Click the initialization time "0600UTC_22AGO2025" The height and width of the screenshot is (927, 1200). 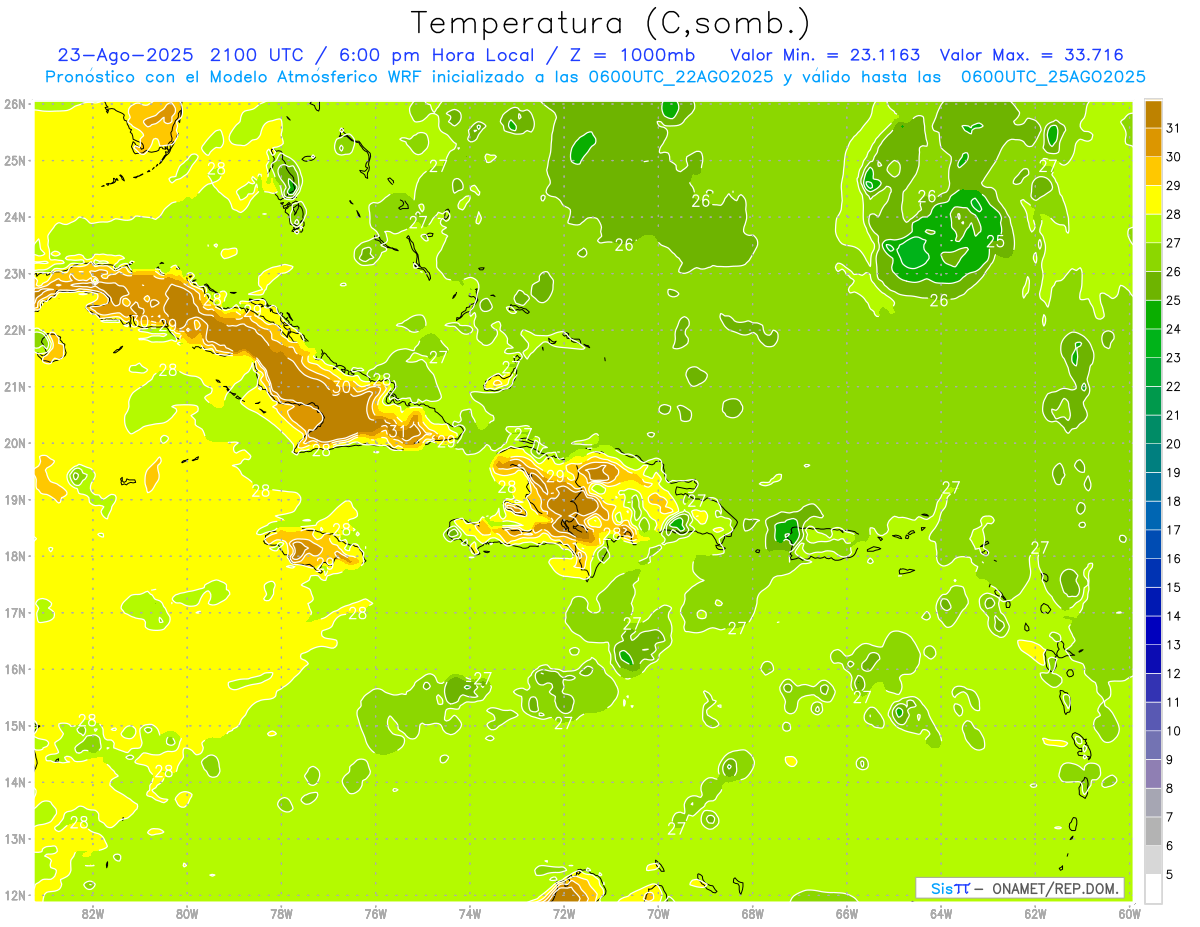680,77
